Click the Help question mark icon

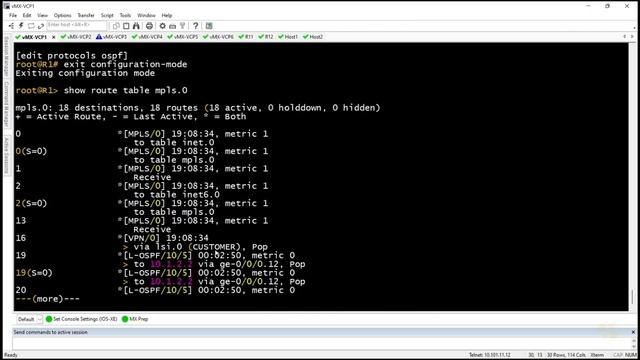pos(196,26)
